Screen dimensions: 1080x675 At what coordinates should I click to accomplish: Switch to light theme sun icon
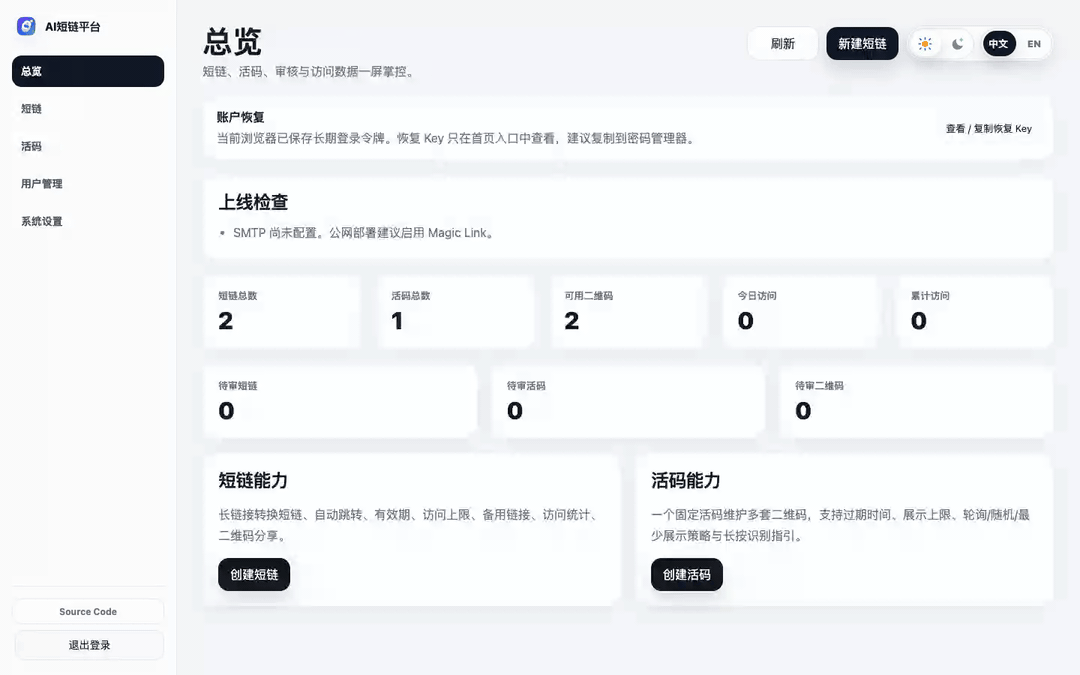tap(925, 44)
